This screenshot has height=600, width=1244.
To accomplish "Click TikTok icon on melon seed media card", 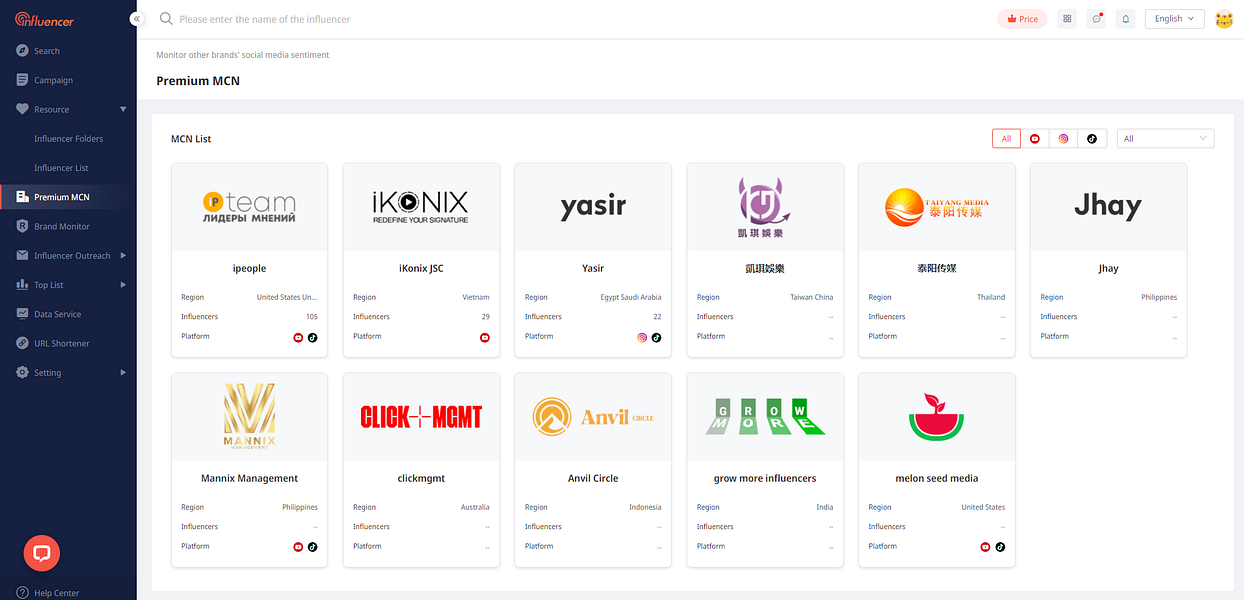I will click(x=1000, y=547).
